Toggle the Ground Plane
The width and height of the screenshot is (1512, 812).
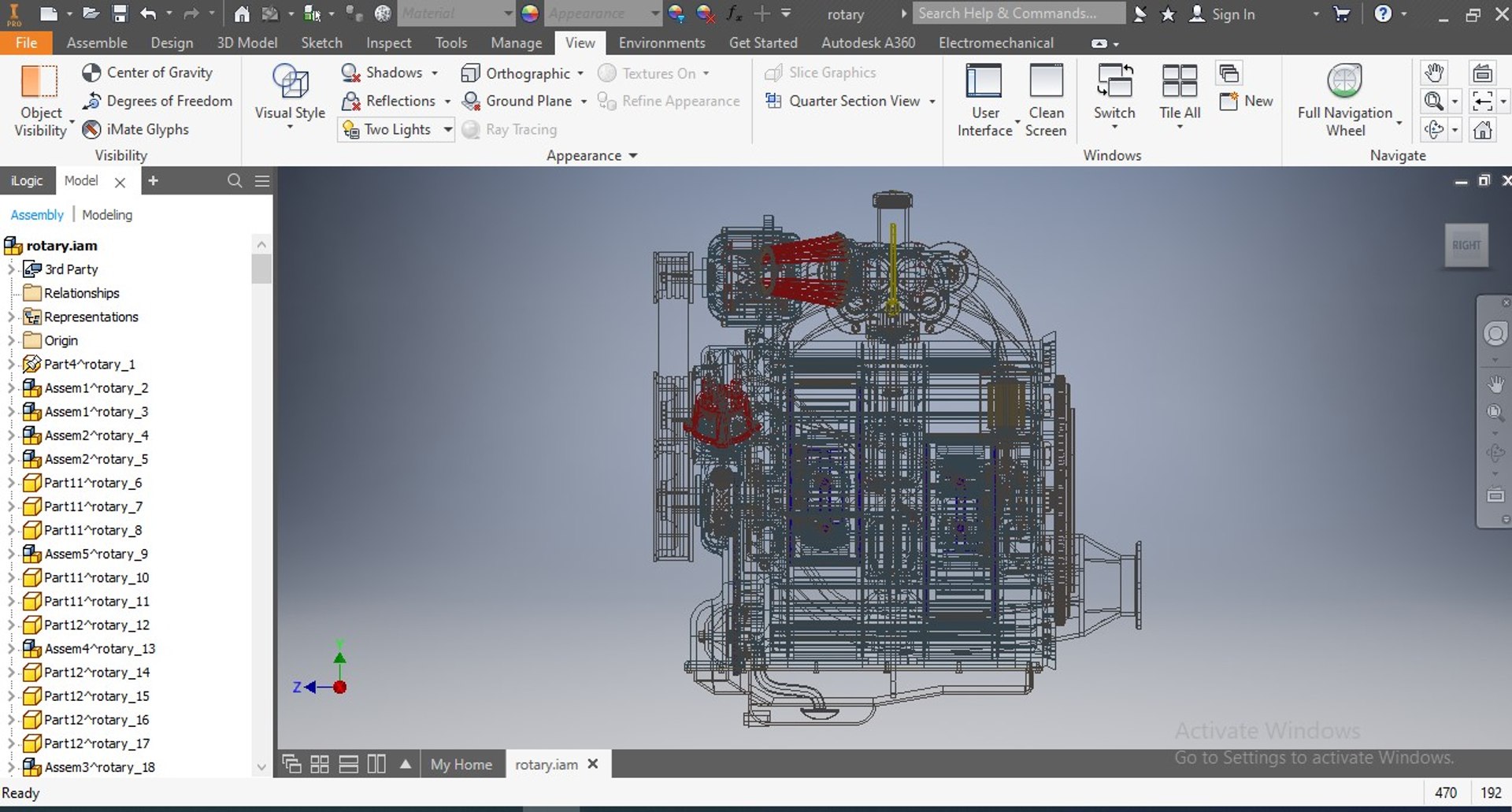[x=517, y=101]
